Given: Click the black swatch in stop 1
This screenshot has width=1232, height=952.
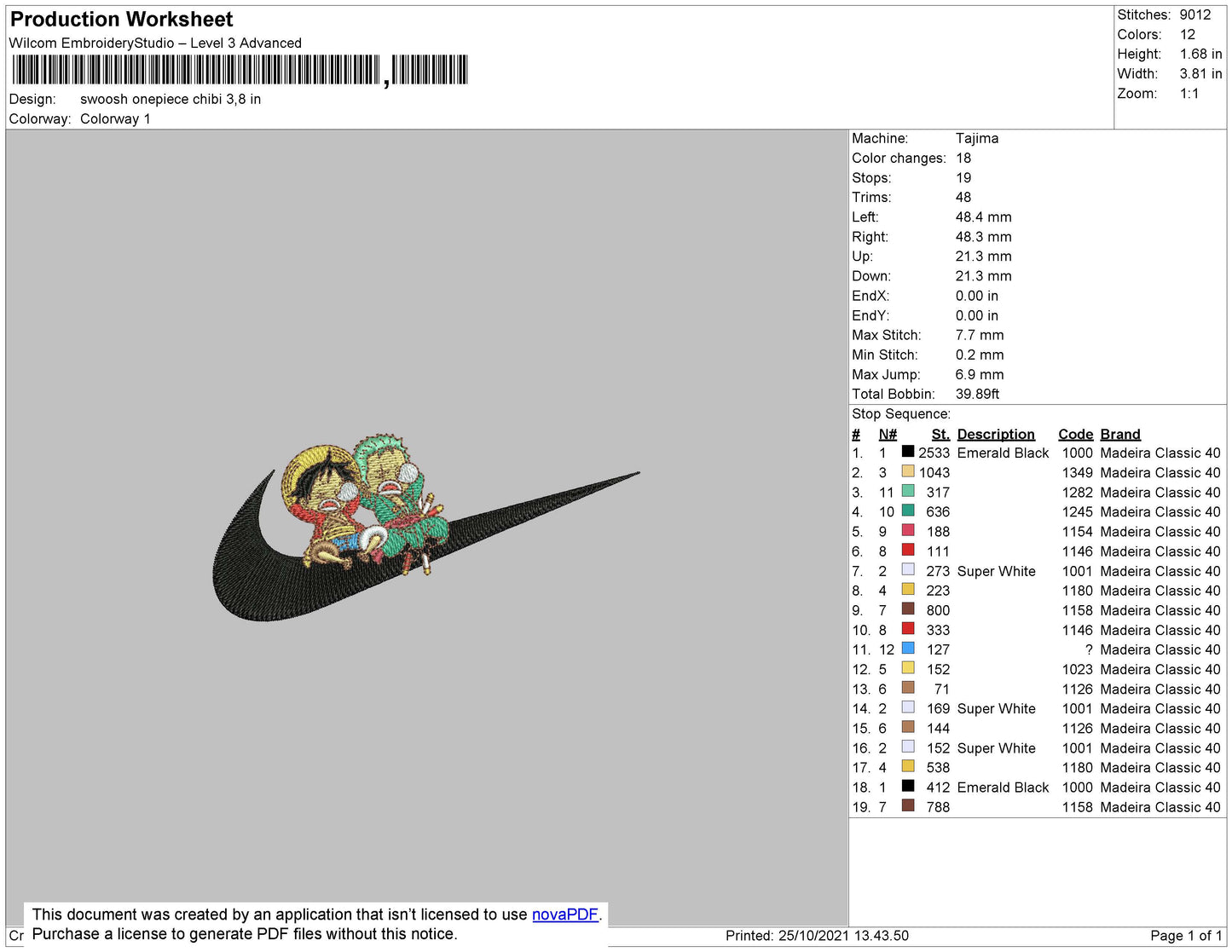Looking at the screenshot, I should click(908, 452).
